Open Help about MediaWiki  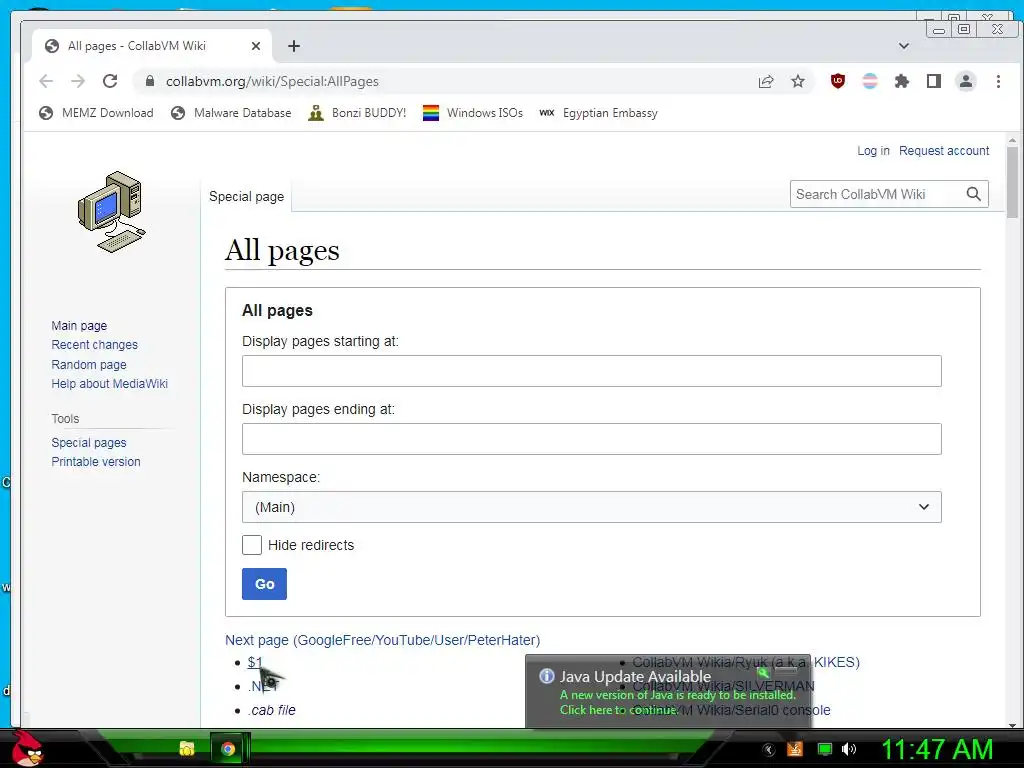(x=110, y=383)
